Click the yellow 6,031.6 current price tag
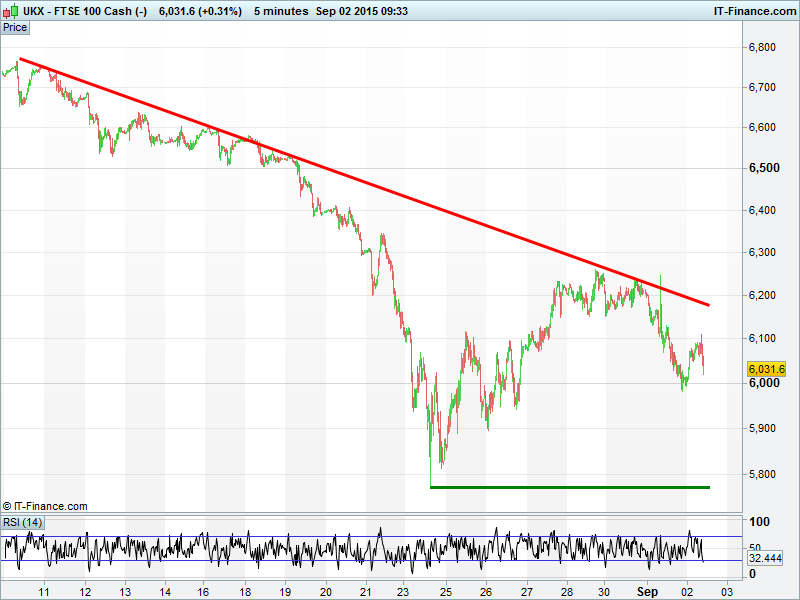Screen dimensions: 800x600 [x=767, y=369]
